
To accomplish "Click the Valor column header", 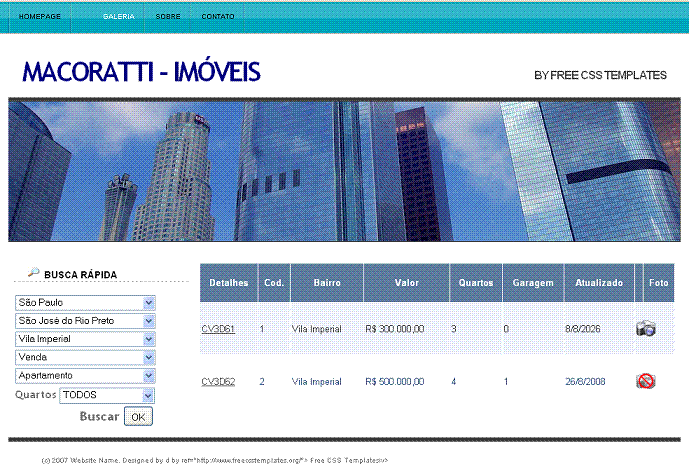I will [406, 283].
